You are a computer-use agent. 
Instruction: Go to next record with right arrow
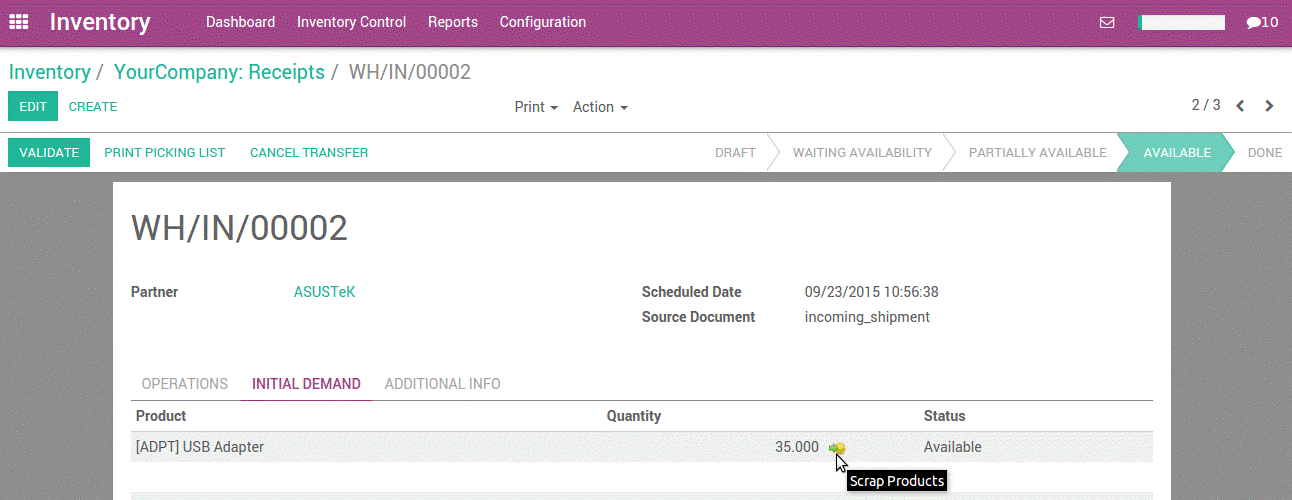pos(1270,106)
